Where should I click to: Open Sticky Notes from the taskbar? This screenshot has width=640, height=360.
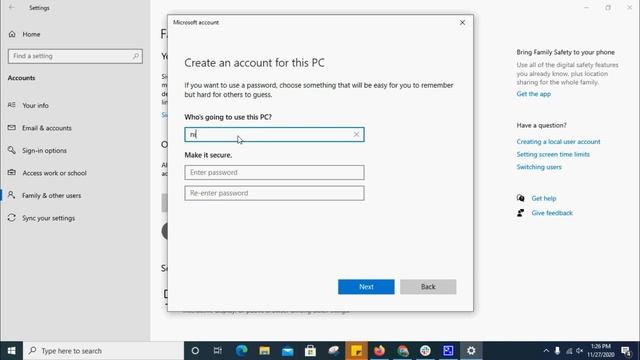coord(356,351)
